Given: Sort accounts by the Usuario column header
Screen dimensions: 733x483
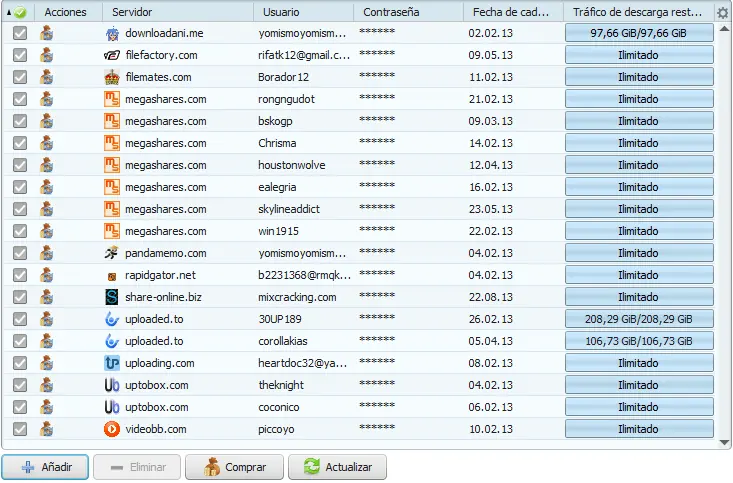Looking at the screenshot, I should tap(303, 12).
